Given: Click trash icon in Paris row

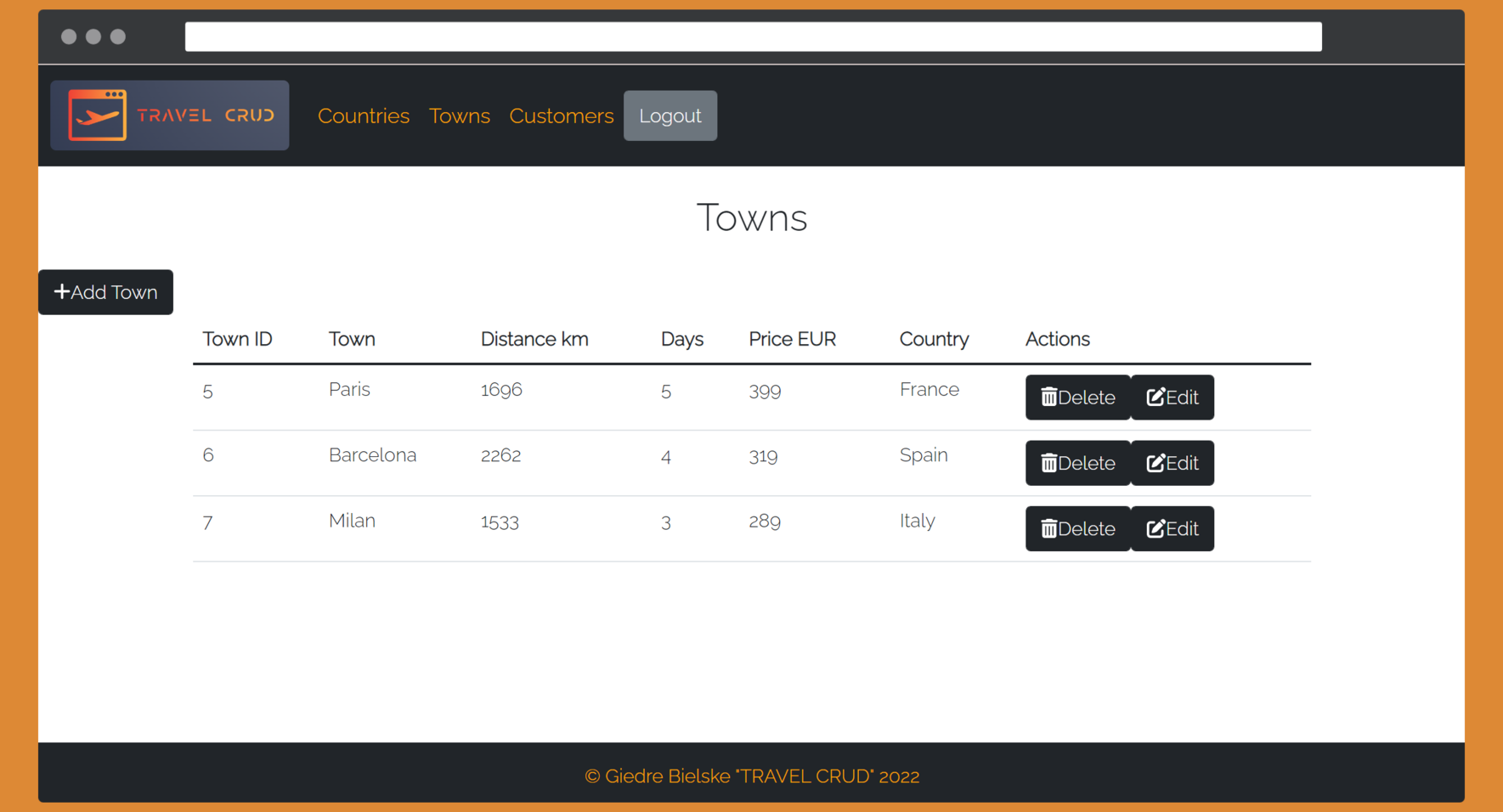Looking at the screenshot, I should (1048, 398).
